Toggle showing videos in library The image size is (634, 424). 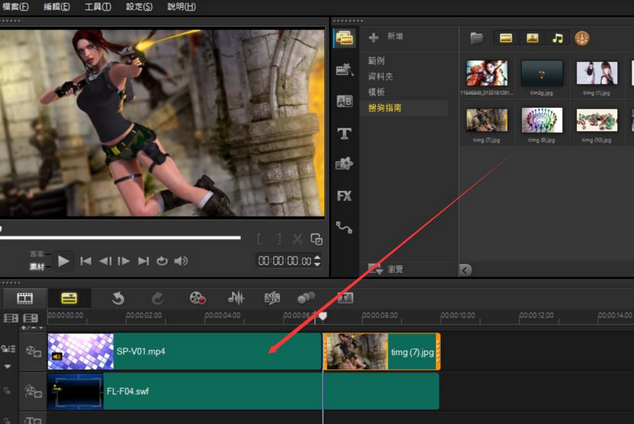tap(506, 38)
